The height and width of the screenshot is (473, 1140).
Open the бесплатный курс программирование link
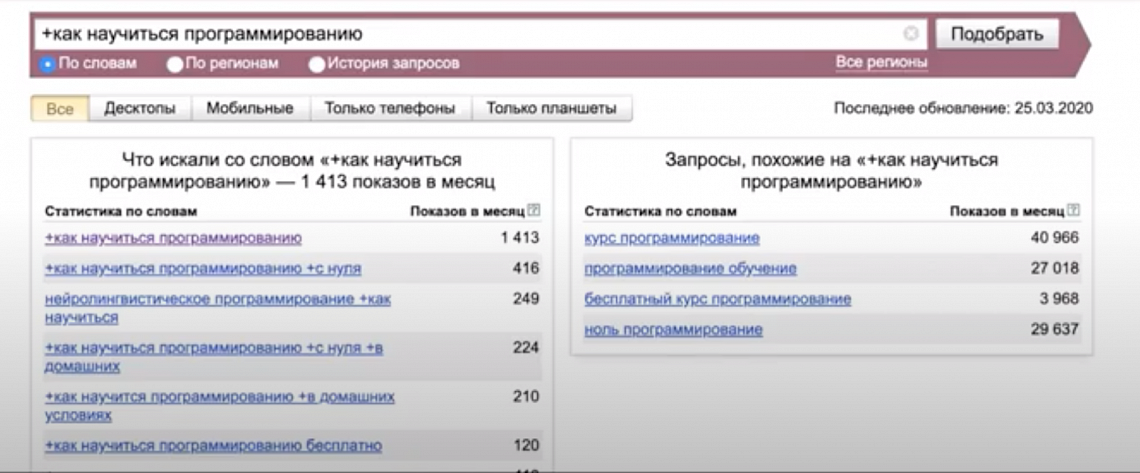click(718, 299)
